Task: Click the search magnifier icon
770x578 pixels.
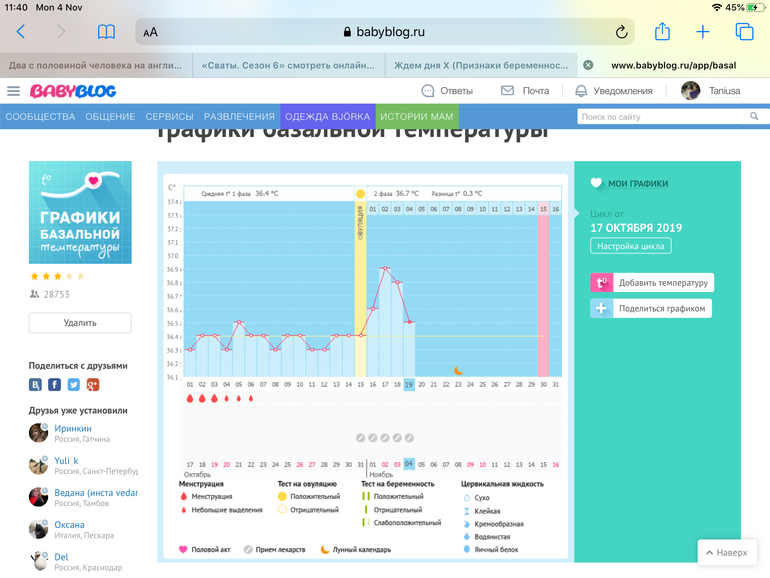Action: [x=752, y=117]
